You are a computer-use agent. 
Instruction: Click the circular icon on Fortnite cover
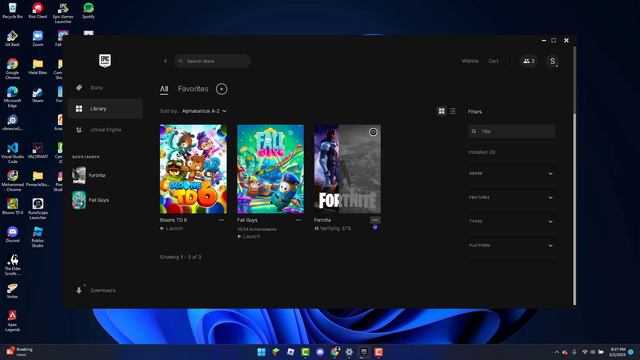click(373, 132)
